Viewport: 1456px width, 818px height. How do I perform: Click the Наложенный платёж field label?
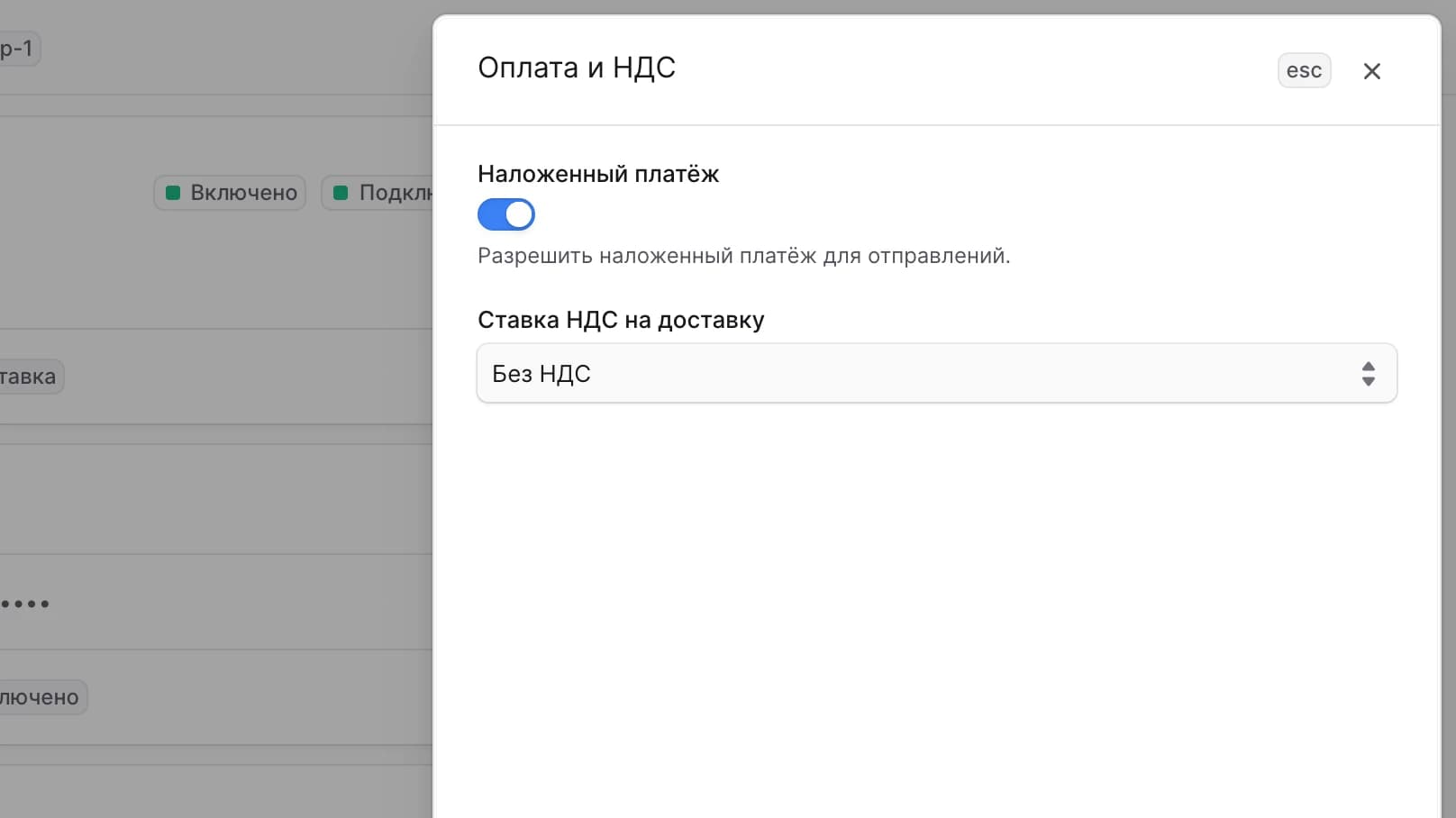(x=598, y=174)
